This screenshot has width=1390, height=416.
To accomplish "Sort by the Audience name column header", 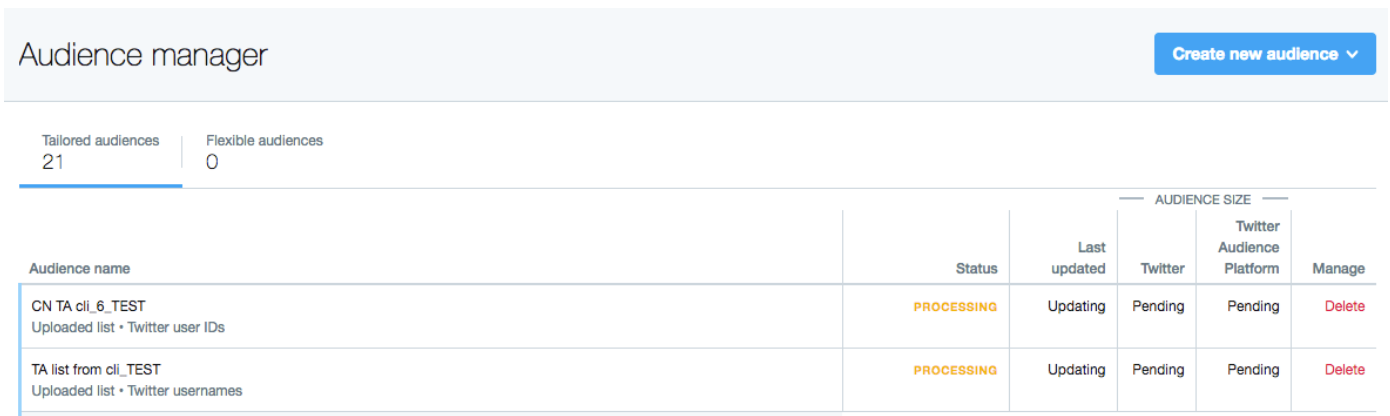I will tap(80, 268).
